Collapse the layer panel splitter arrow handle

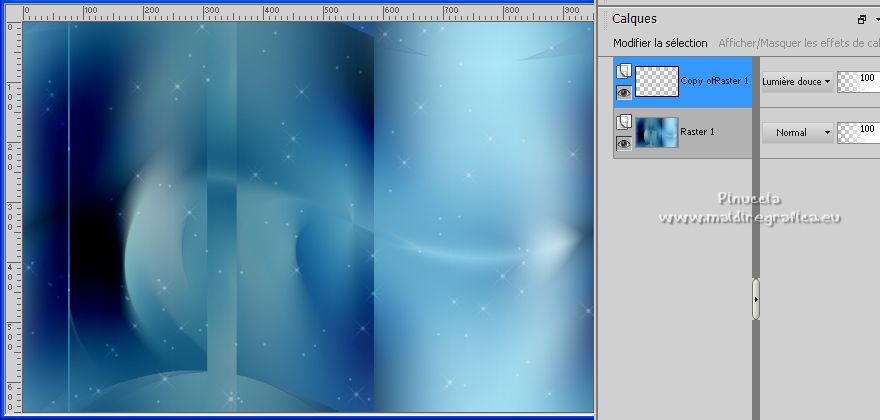[756, 299]
